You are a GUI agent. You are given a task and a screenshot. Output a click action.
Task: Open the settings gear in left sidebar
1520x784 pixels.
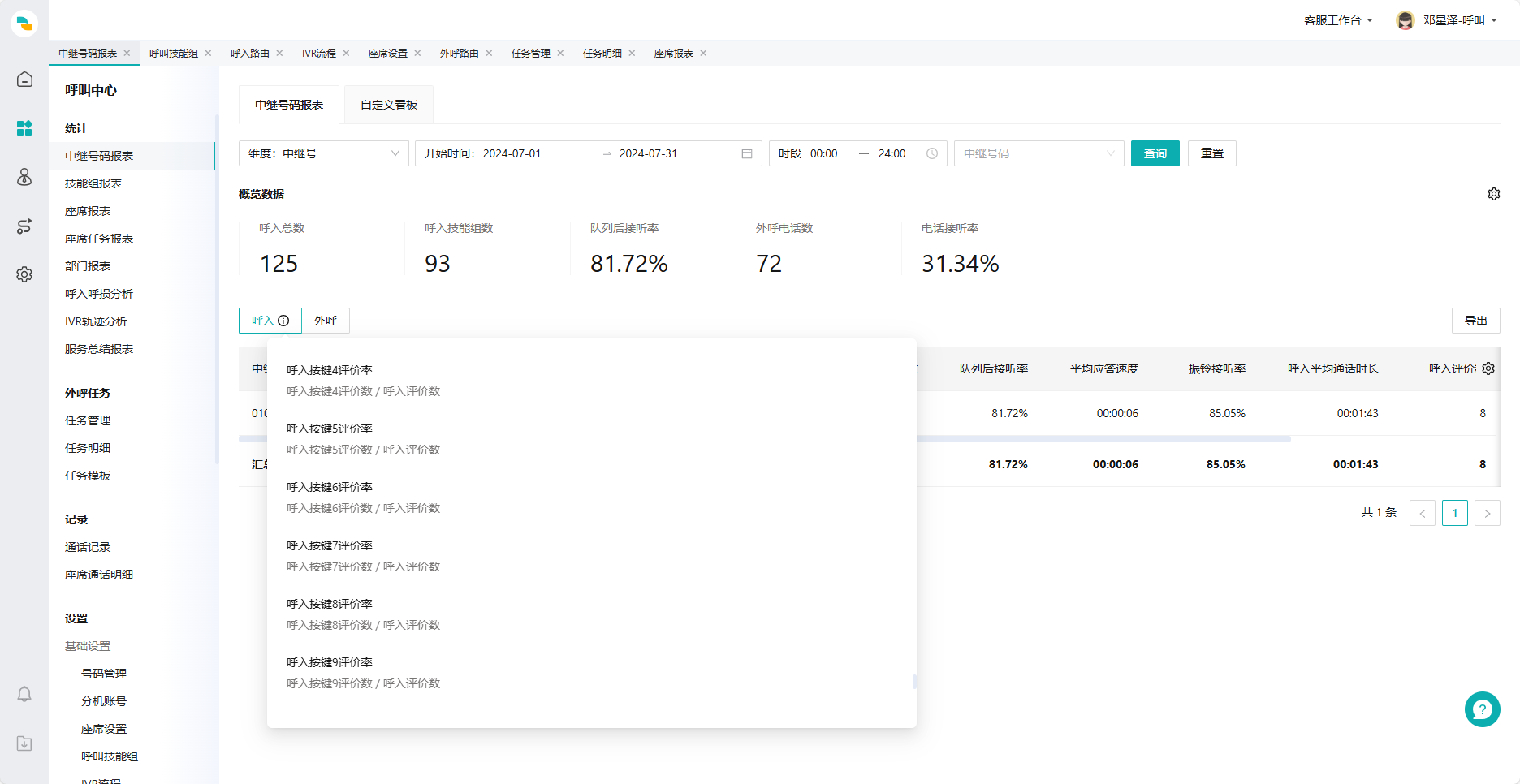(24, 274)
